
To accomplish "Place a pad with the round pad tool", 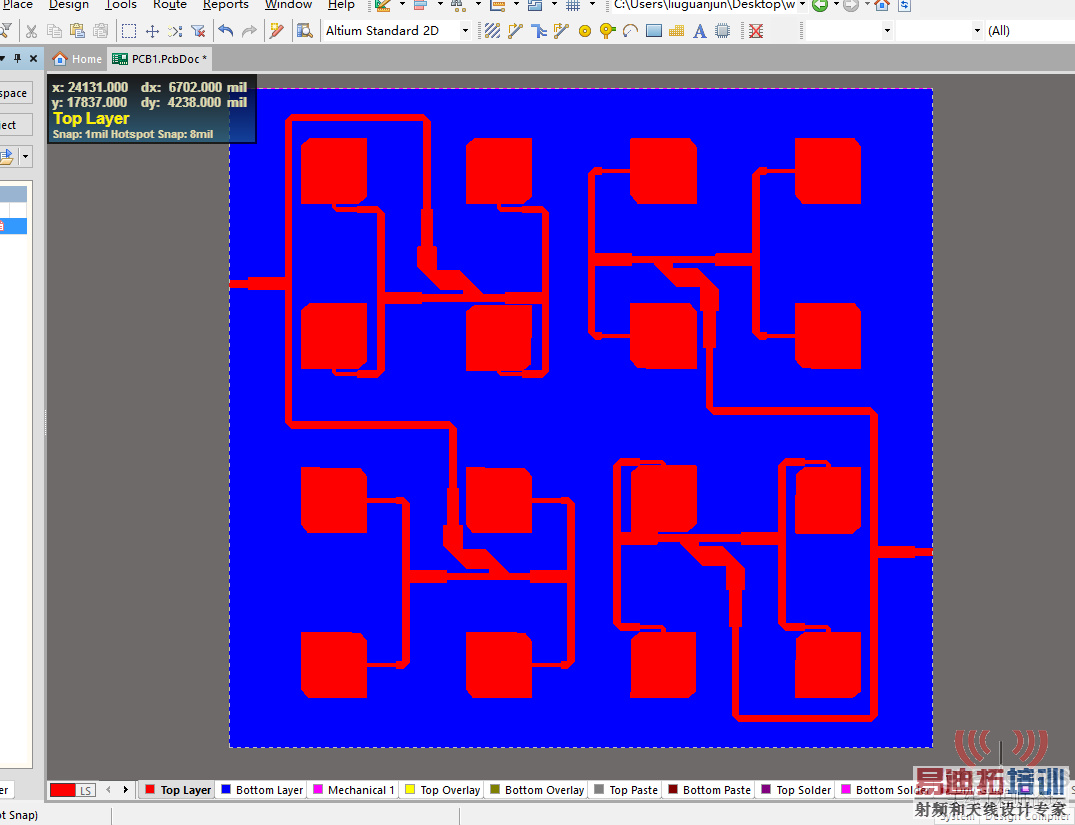I will 585,31.
